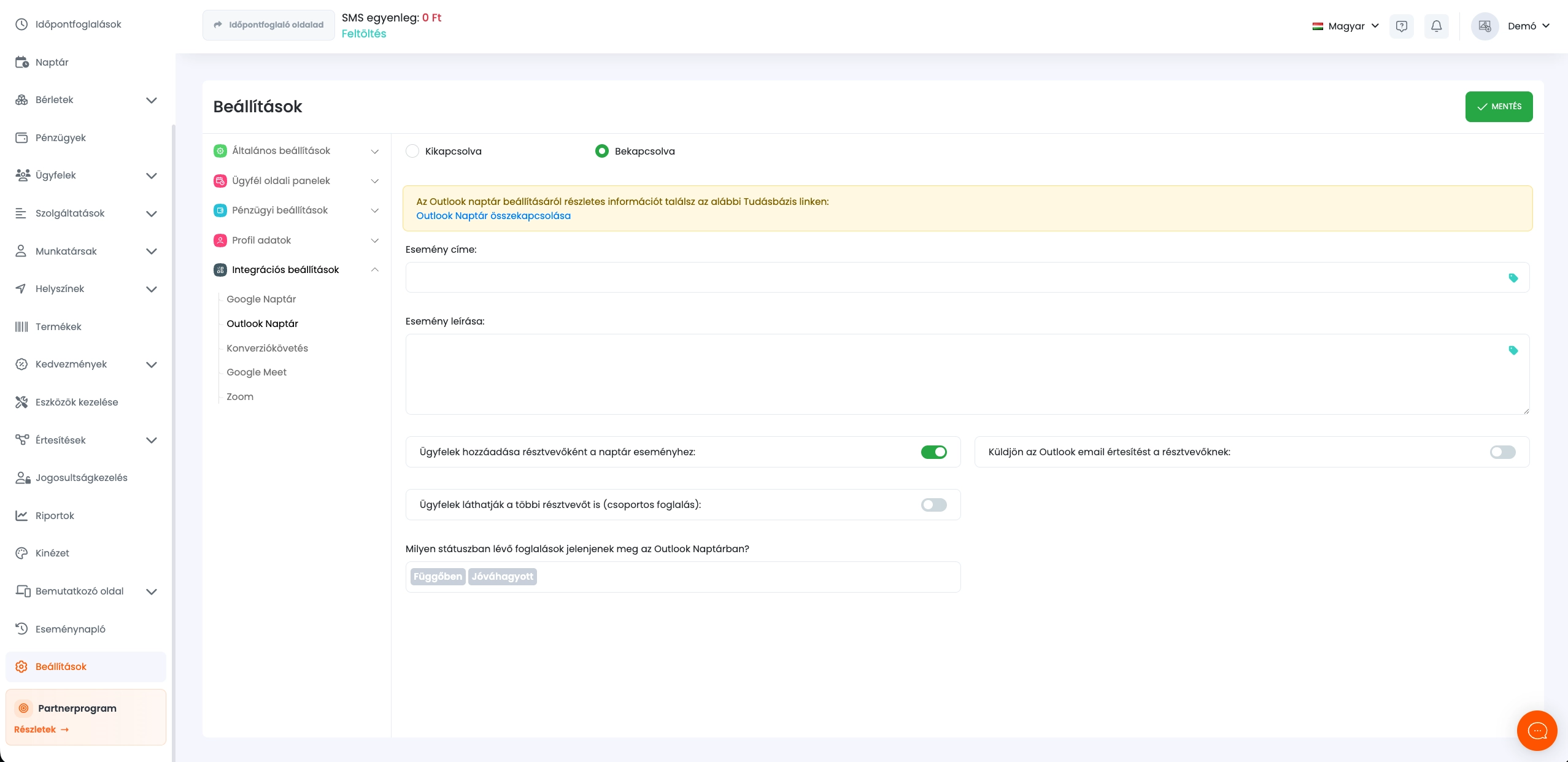Click the tag icon in Esemény címe field
Viewport: 1568px width, 762px height.
(1513, 278)
